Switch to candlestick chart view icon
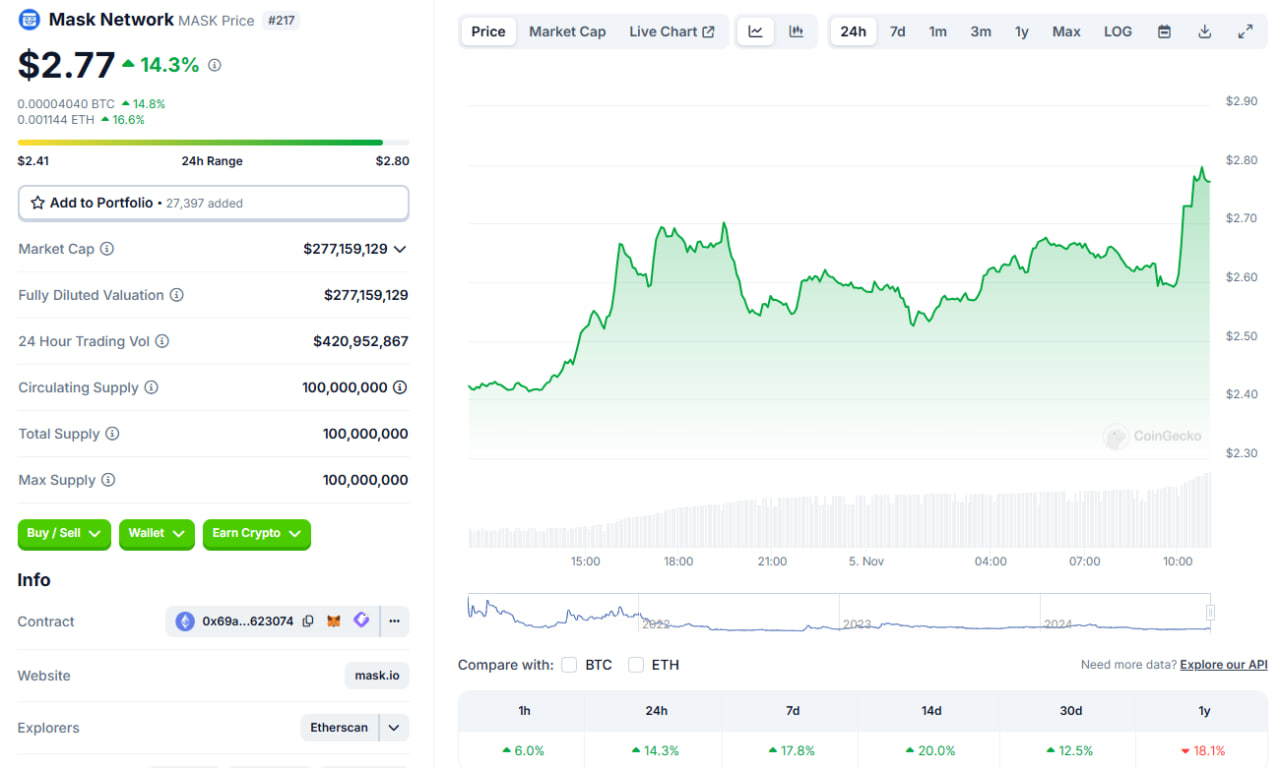Image resolution: width=1280 pixels, height=768 pixels. (x=796, y=31)
